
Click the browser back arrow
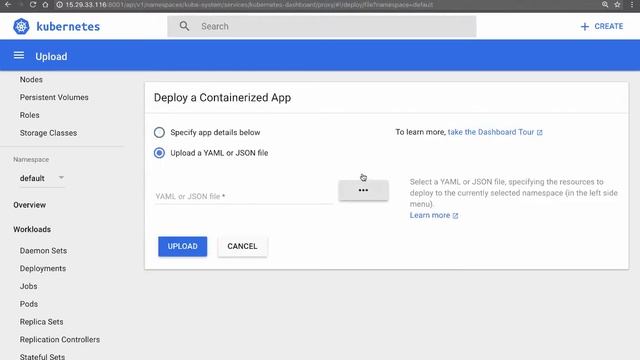8,4
